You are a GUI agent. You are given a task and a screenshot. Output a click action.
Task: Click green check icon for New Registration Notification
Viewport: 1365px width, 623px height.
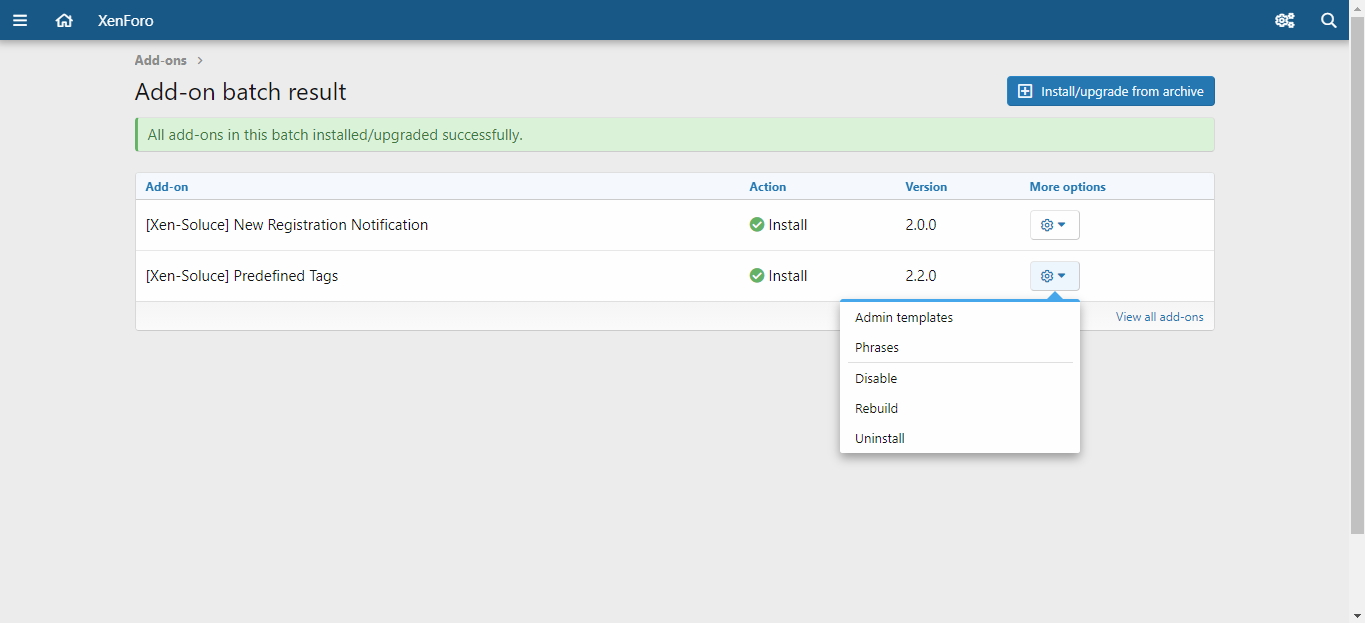point(757,225)
